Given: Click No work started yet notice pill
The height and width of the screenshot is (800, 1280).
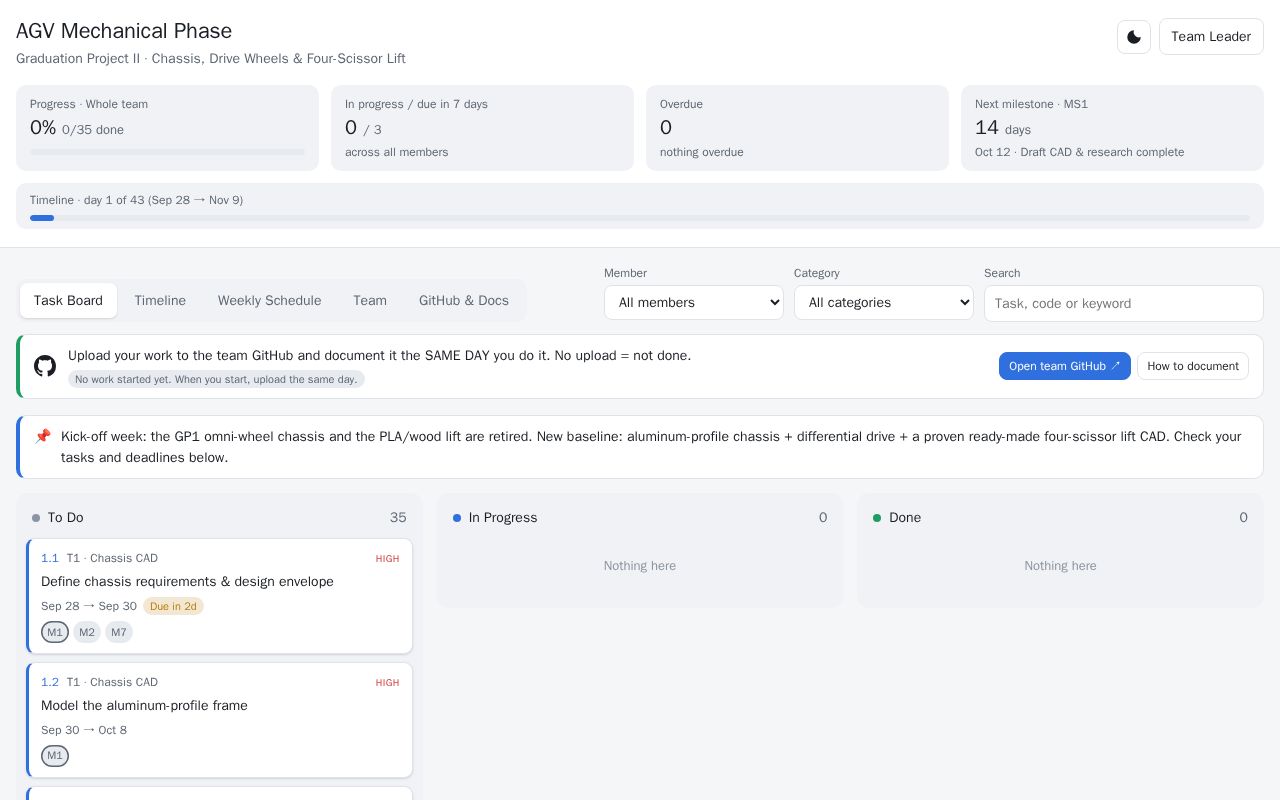Looking at the screenshot, I should (x=216, y=379).
